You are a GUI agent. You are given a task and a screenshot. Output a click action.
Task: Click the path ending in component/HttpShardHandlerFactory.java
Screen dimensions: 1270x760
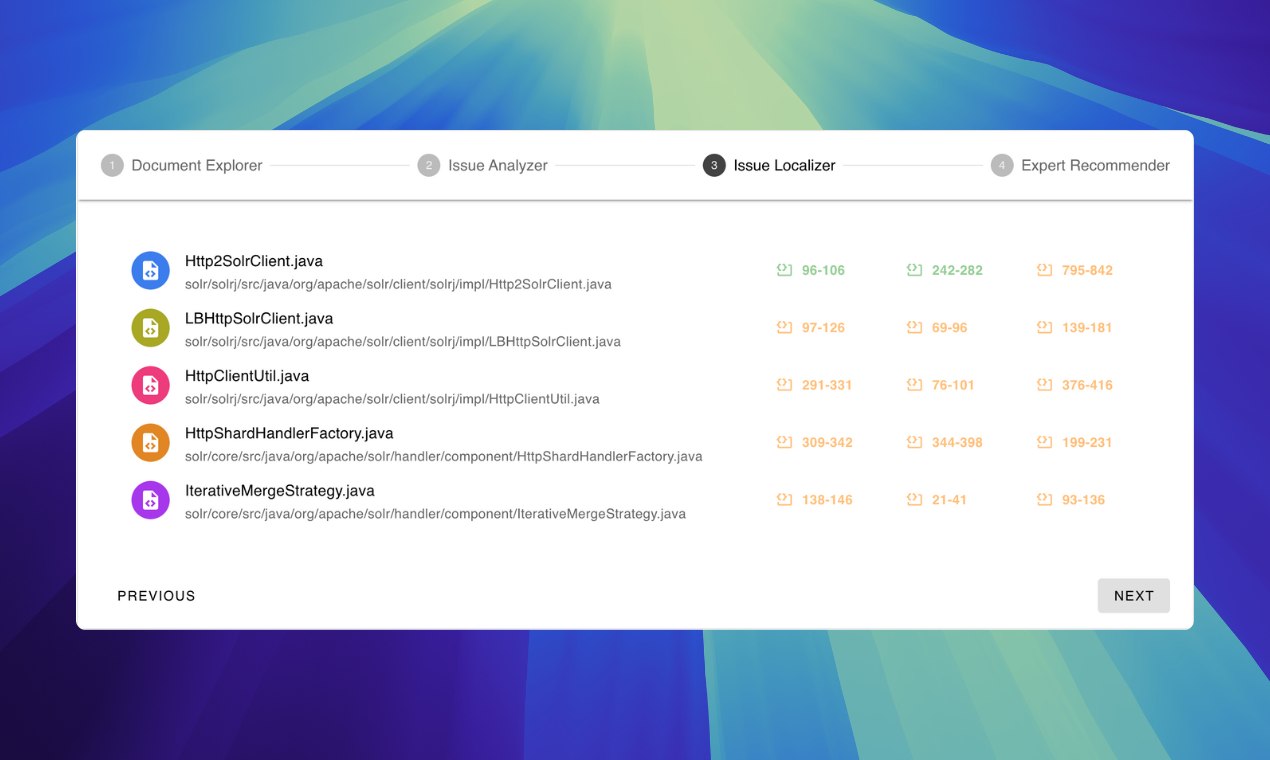pos(444,457)
